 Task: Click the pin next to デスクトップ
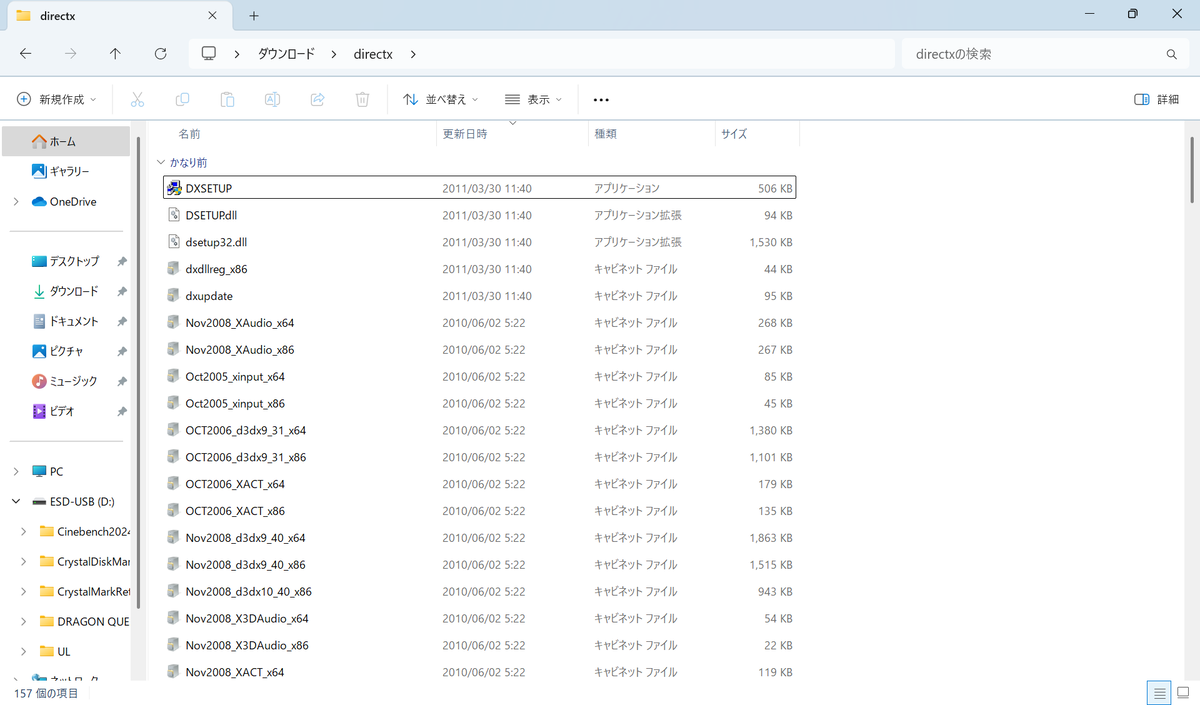tap(122, 262)
